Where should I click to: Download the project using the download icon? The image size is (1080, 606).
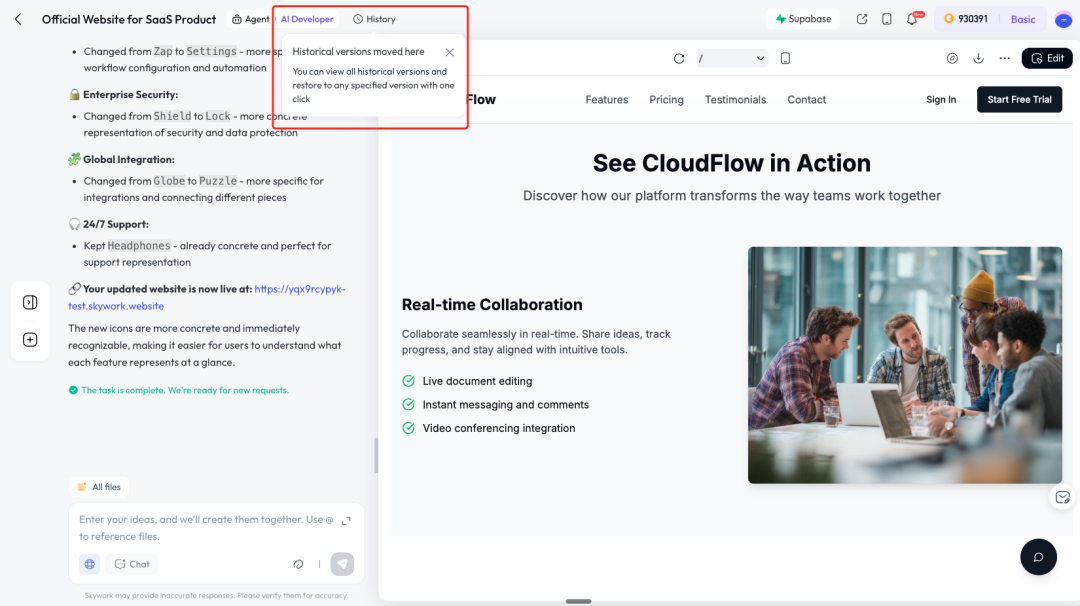978,59
